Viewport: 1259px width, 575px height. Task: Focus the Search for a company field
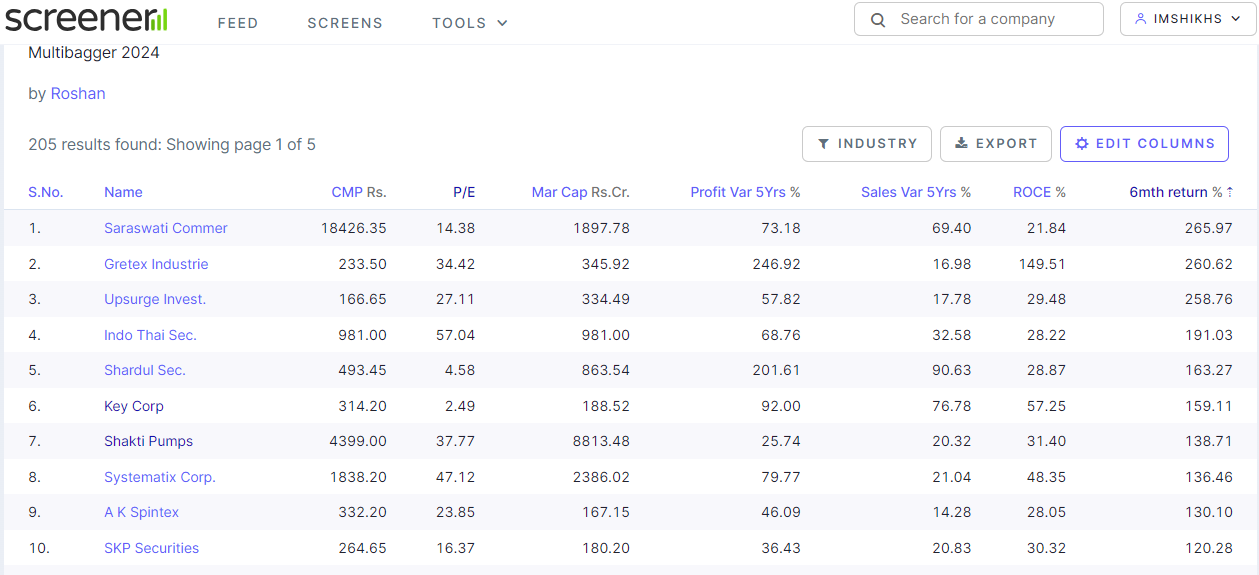coord(979,19)
